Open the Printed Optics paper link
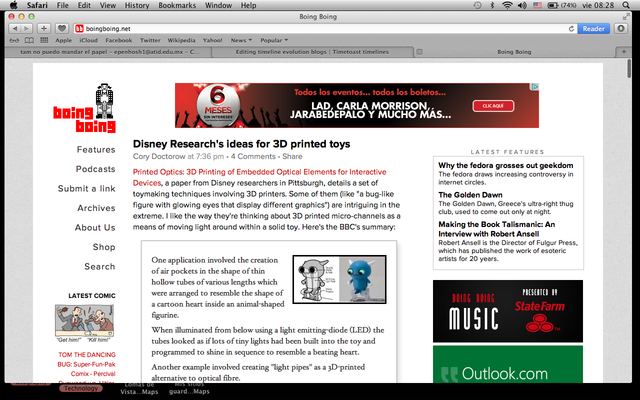640x400 pixels. [x=260, y=177]
